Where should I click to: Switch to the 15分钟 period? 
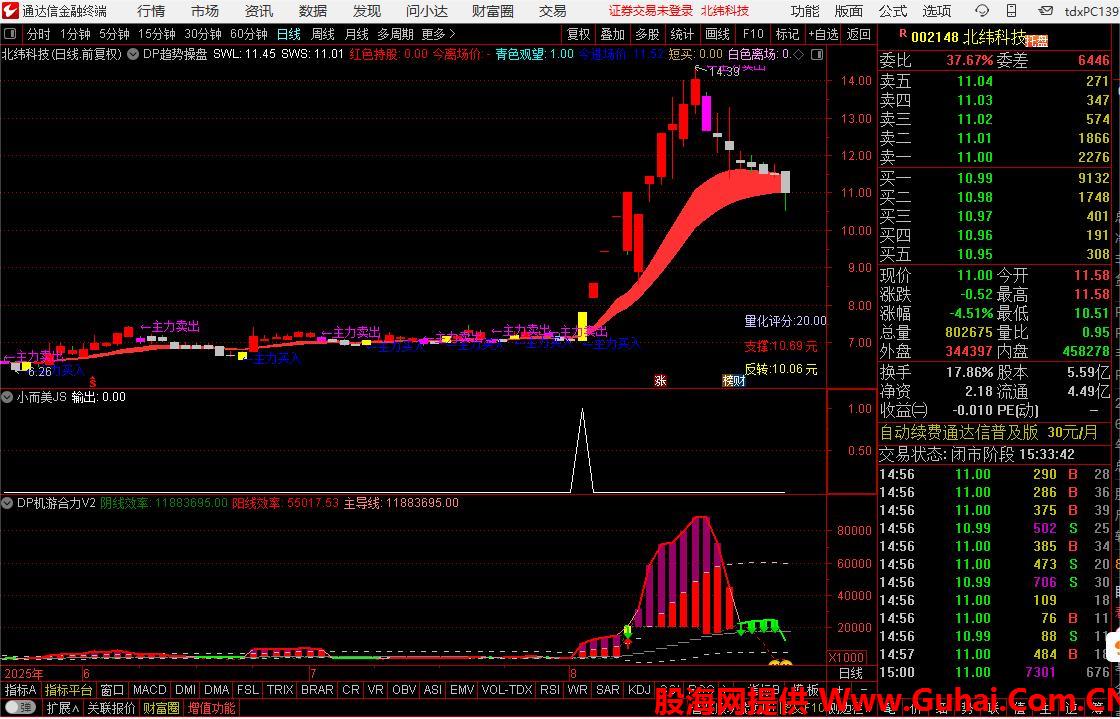point(156,34)
